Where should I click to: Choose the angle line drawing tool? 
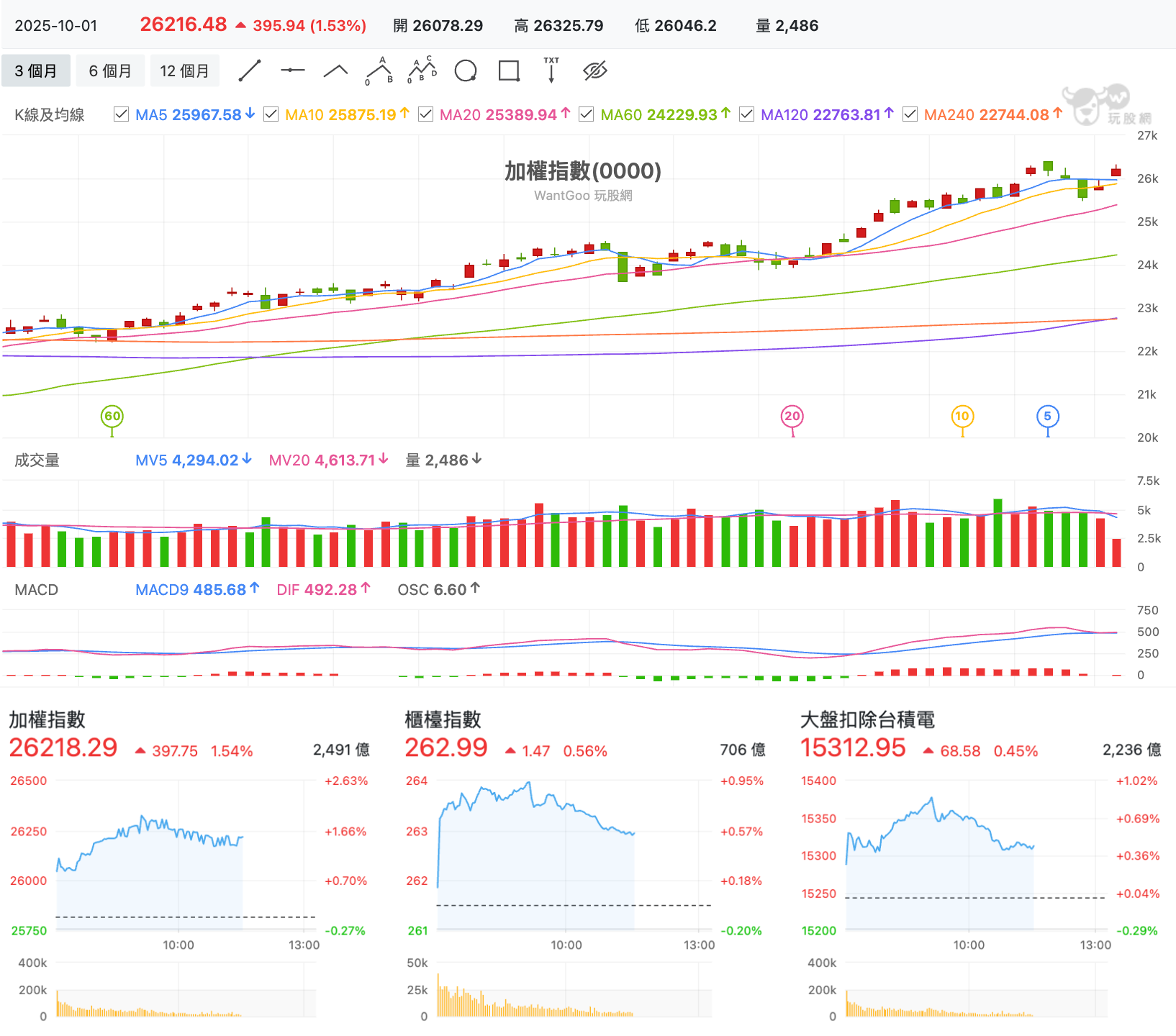point(335,71)
